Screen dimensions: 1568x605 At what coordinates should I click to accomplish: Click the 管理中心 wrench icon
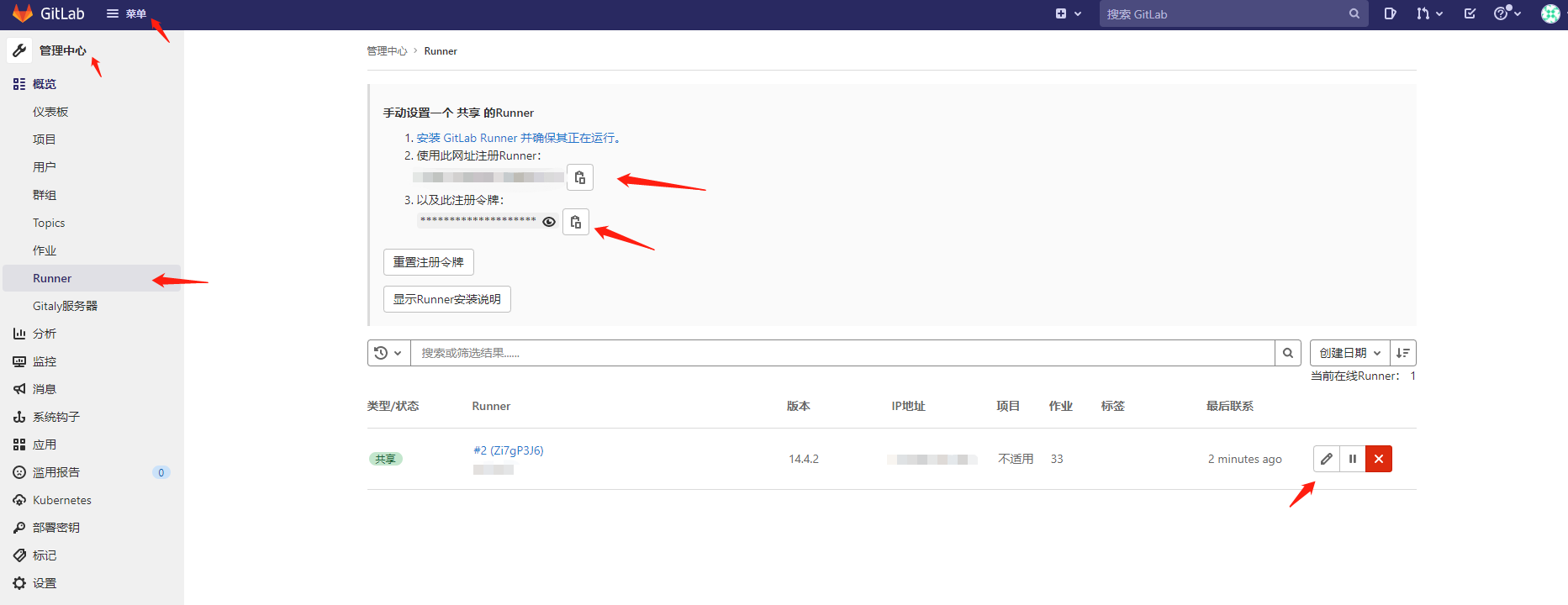[x=19, y=50]
